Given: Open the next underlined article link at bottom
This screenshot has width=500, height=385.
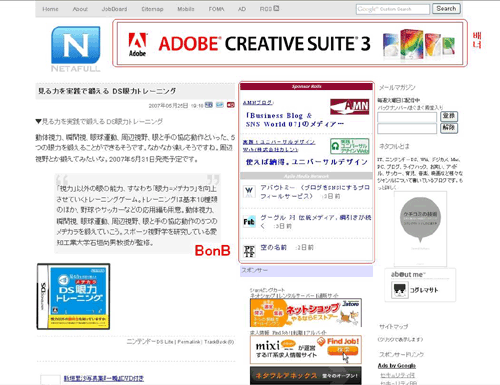Looking at the screenshot, I should click(x=104, y=378).
